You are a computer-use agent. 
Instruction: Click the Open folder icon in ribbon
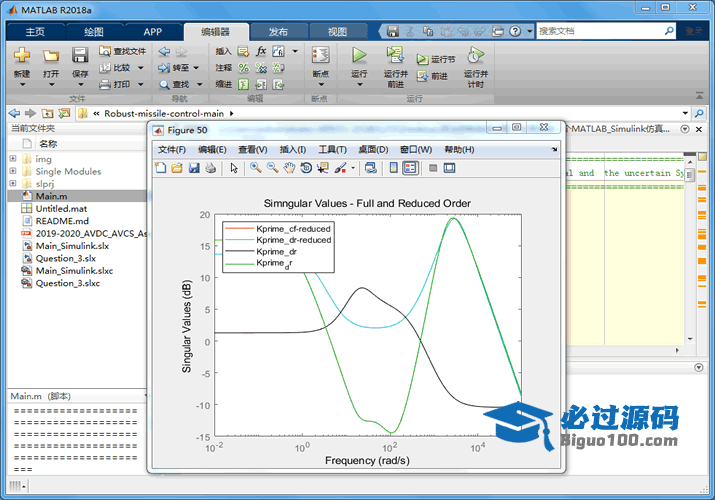pyautogui.click(x=51, y=56)
